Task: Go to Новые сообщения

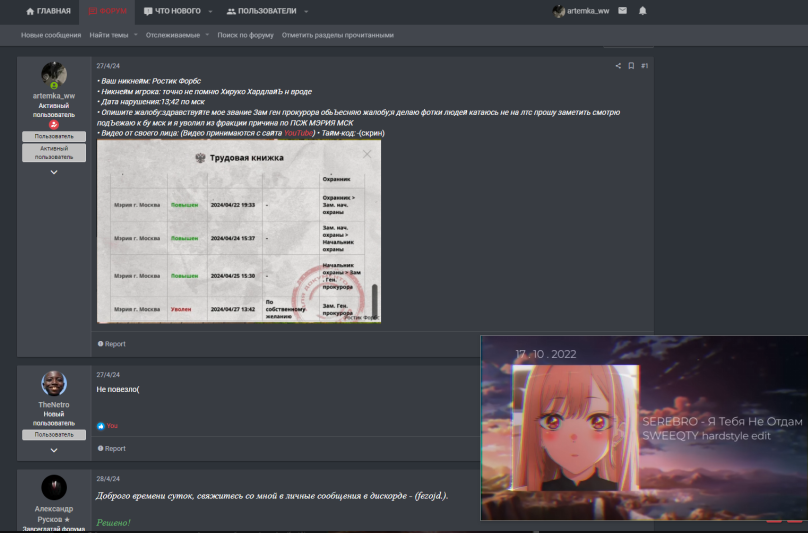Action: [51, 35]
